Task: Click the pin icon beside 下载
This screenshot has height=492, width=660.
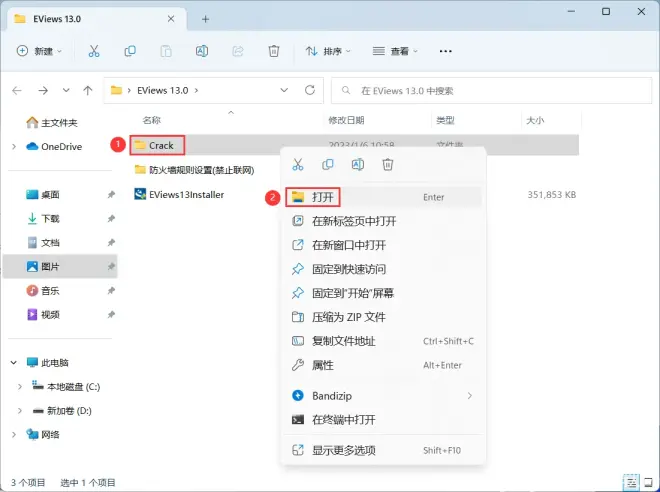Action: tap(111, 218)
